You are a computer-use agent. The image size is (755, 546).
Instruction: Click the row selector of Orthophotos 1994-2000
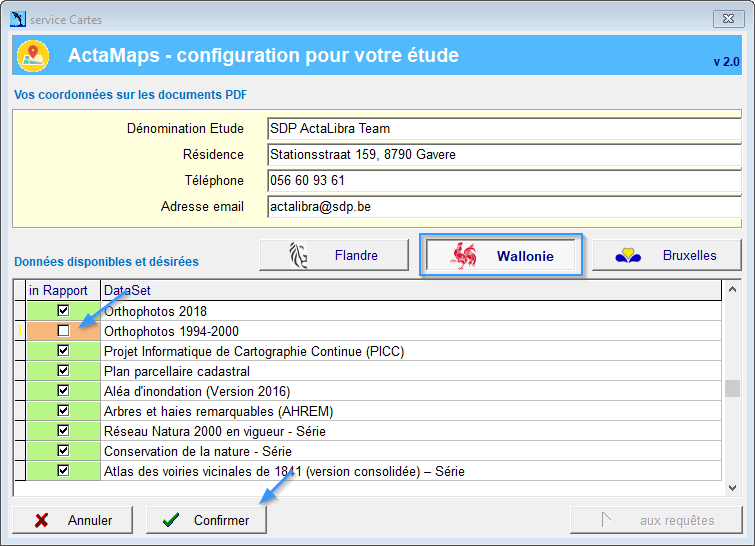[20, 331]
